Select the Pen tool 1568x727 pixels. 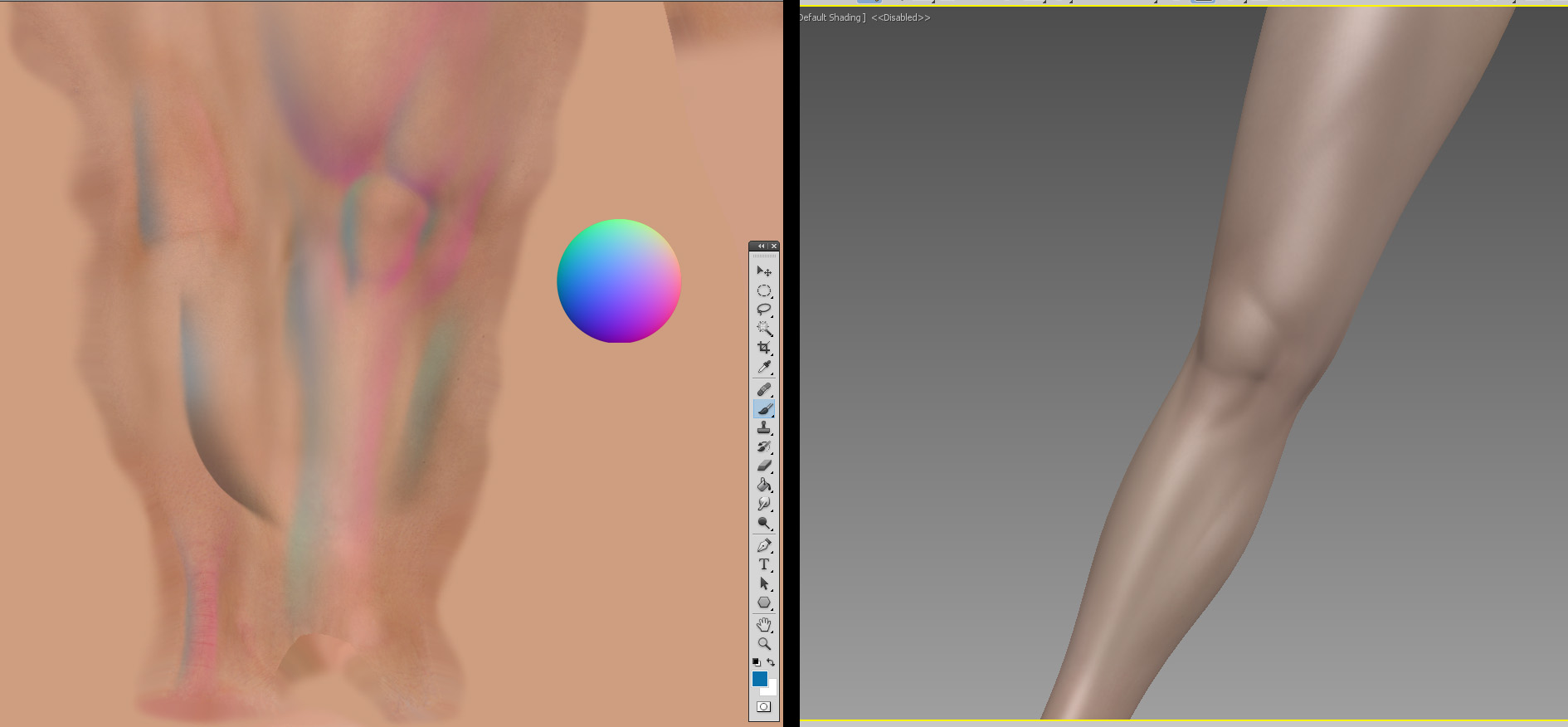click(x=764, y=545)
